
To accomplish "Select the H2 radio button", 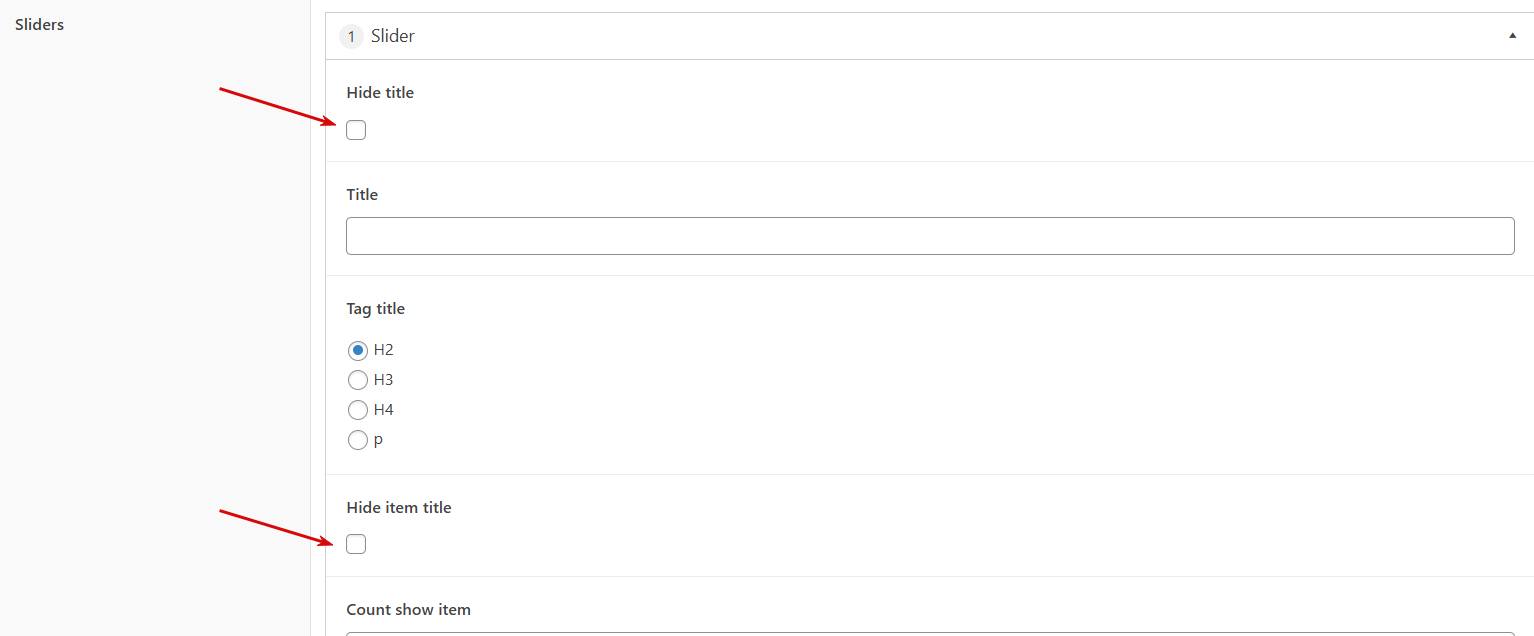I will coord(357,351).
